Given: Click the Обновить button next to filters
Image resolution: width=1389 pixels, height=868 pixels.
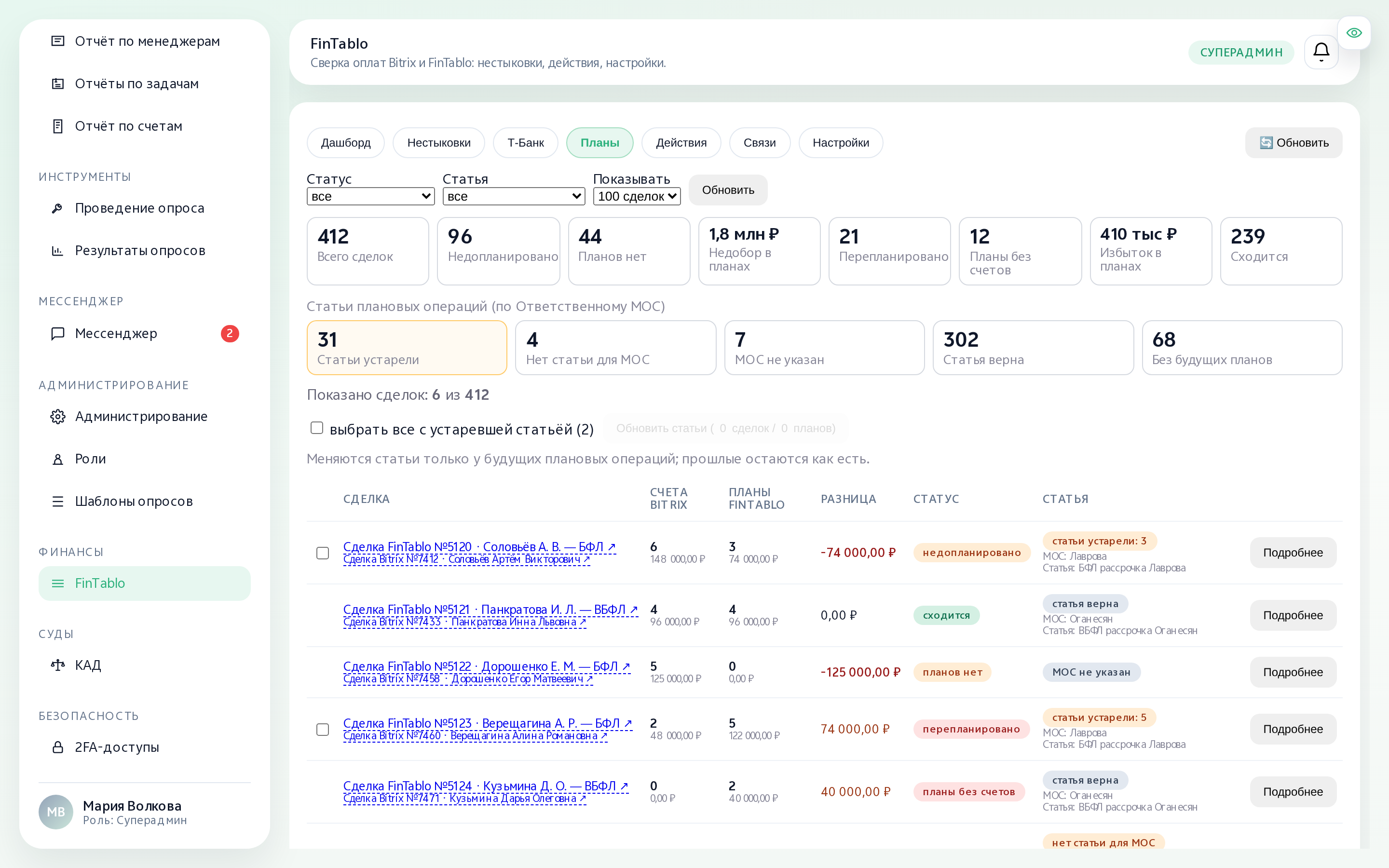Looking at the screenshot, I should pyautogui.click(x=728, y=190).
